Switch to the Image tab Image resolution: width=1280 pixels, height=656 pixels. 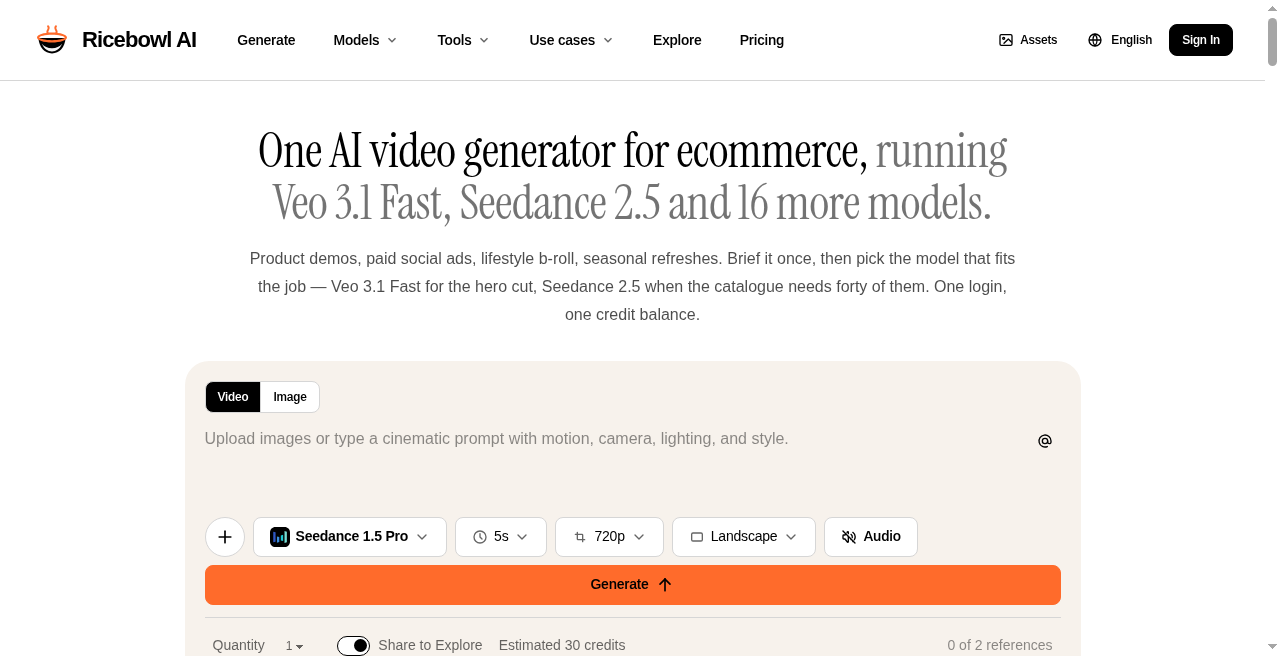tap(290, 397)
